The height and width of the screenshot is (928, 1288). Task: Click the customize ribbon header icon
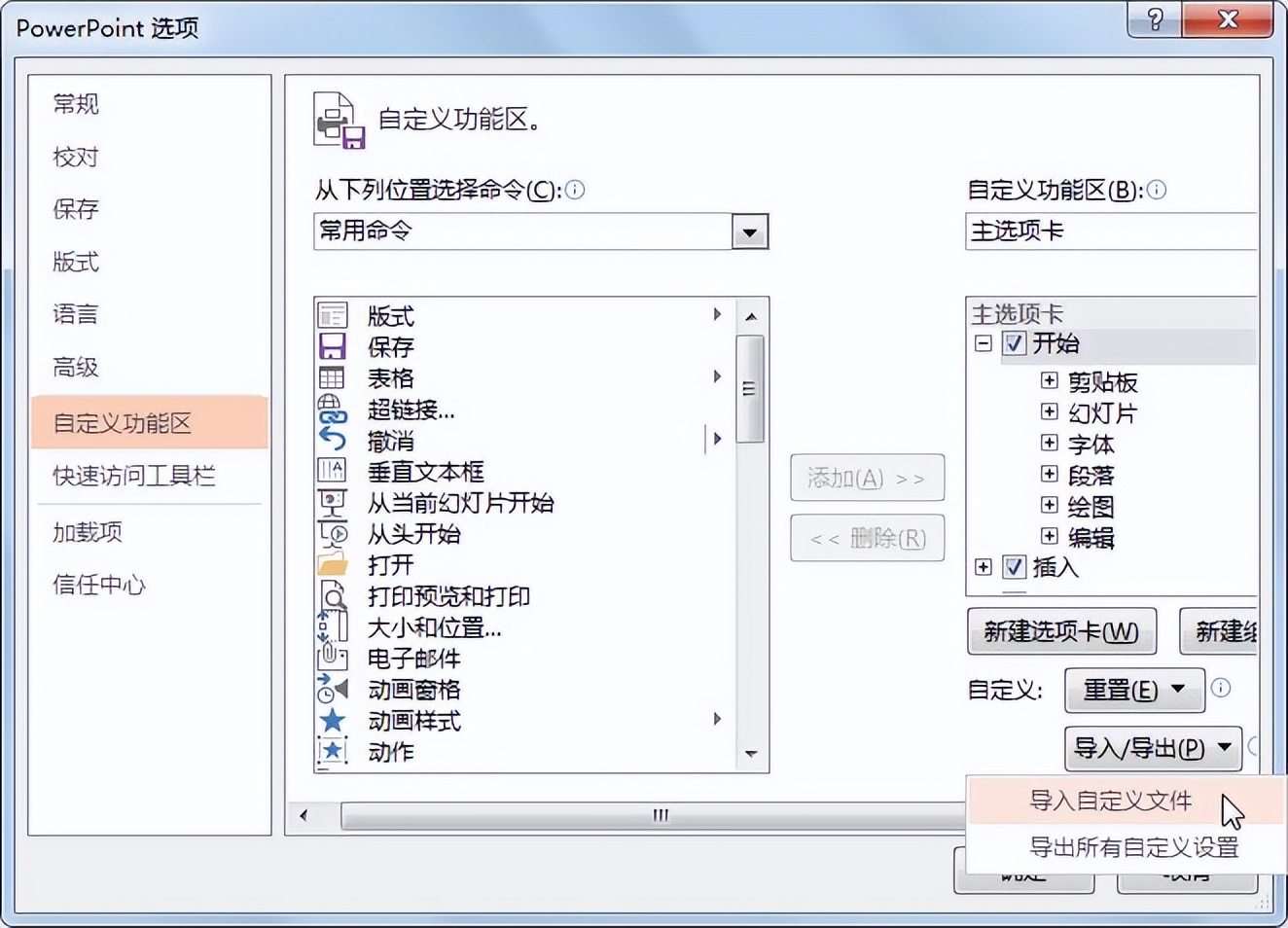tap(340, 121)
